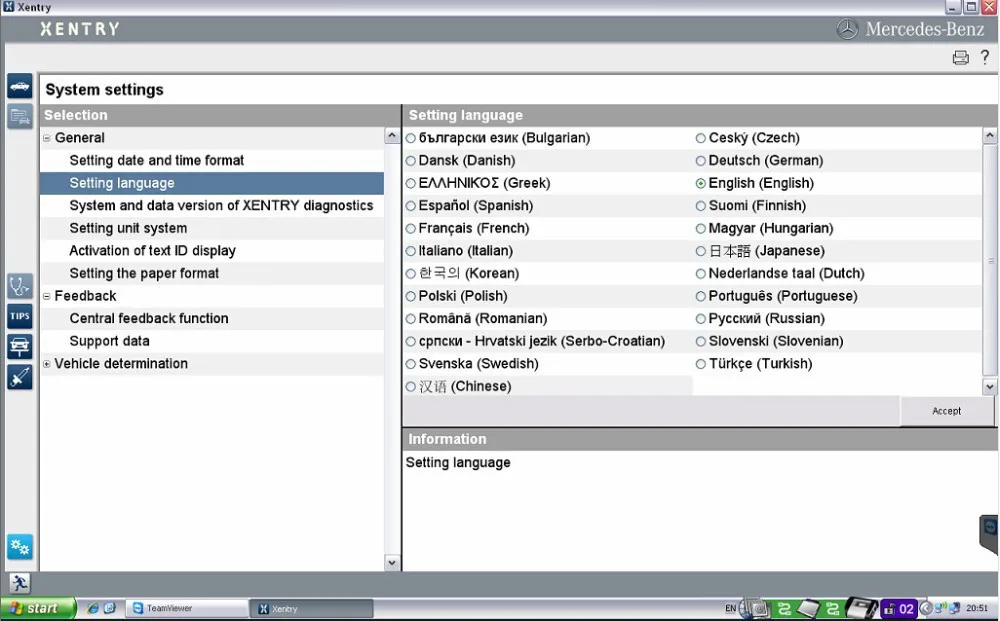
Task: Select Español (Spanish) radio button
Action: 411,206
